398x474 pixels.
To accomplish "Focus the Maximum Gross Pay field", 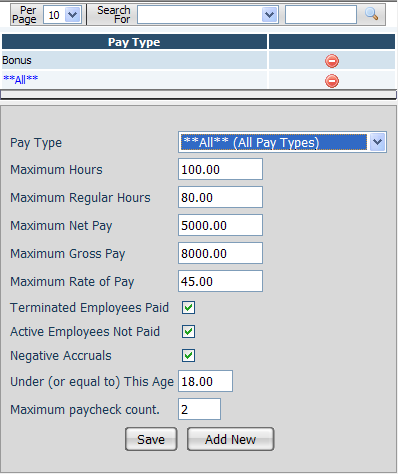I will tap(220, 253).
